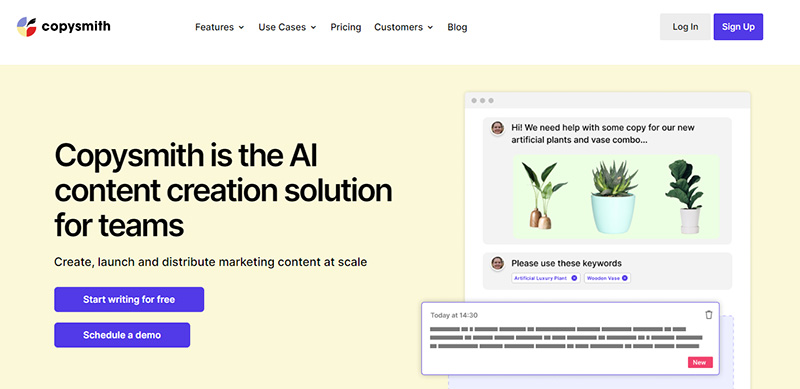This screenshot has height=389, width=800.
Task: Select the fiddle leaf plant in white pot
Action: pos(685,197)
